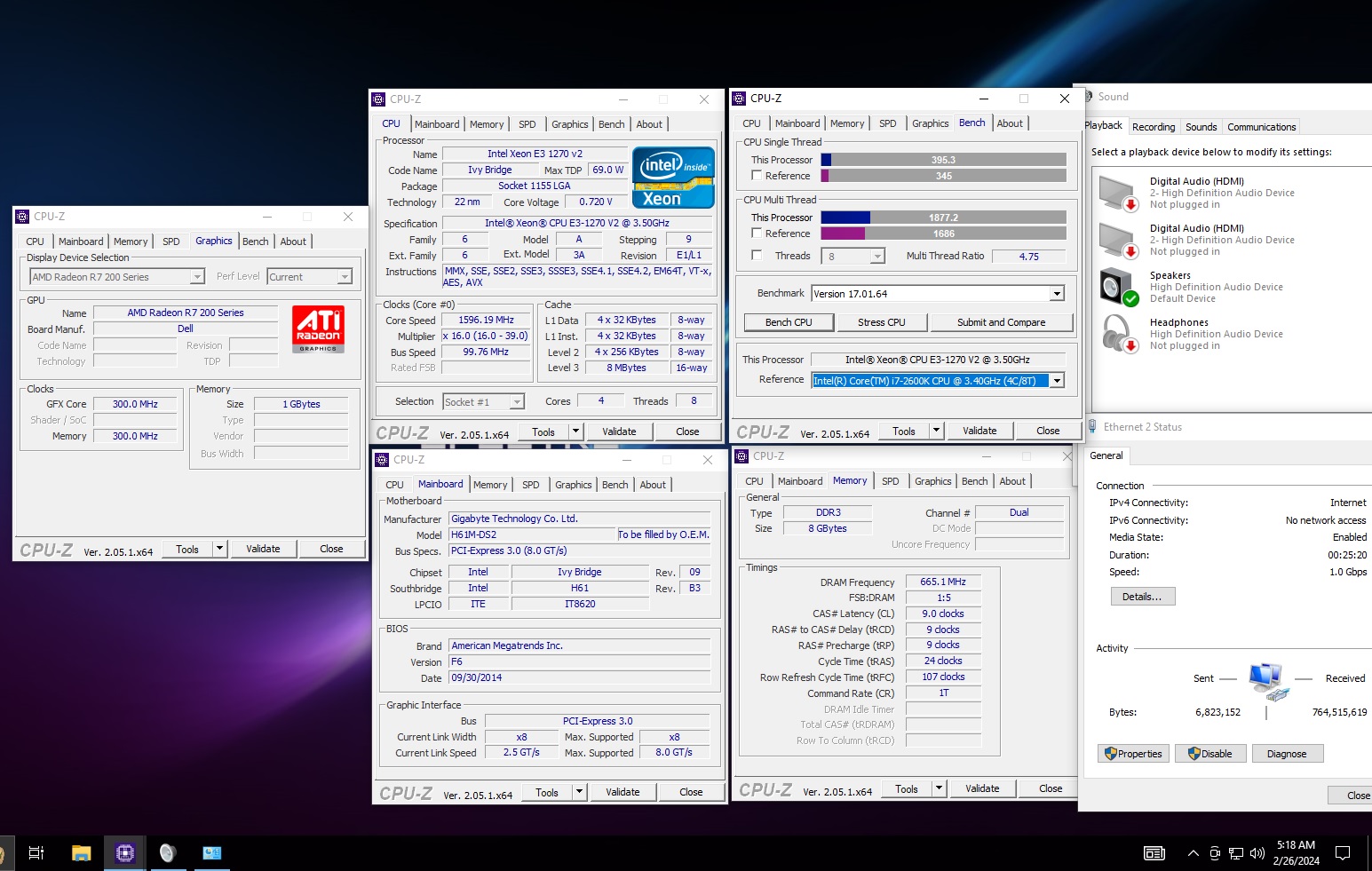Switch to the Recording tab in Sound
Screen dimensions: 1372x871
pos(1153,126)
